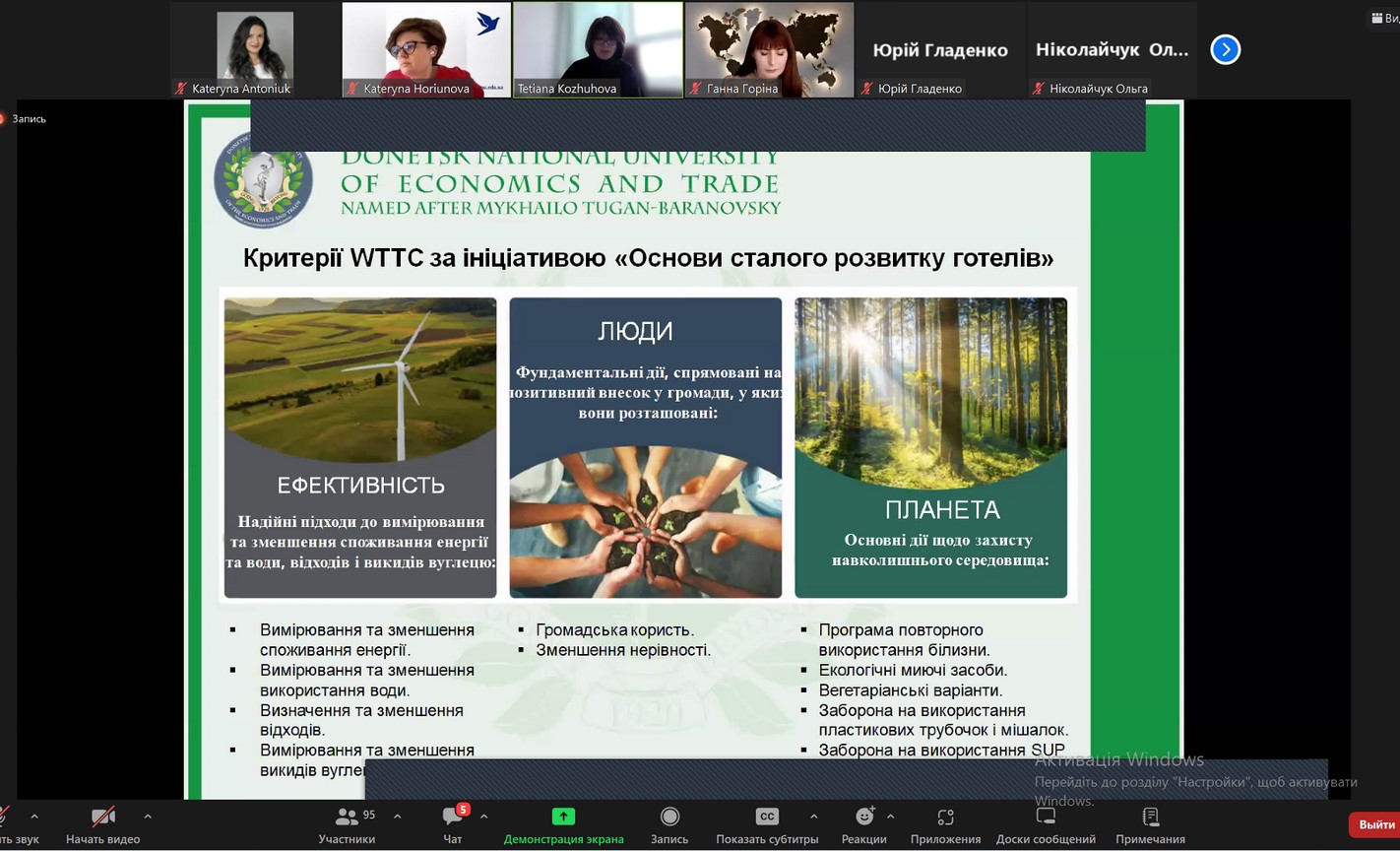This screenshot has width=1400, height=851.
Task: Expand chat options arrow
Action: (x=483, y=817)
